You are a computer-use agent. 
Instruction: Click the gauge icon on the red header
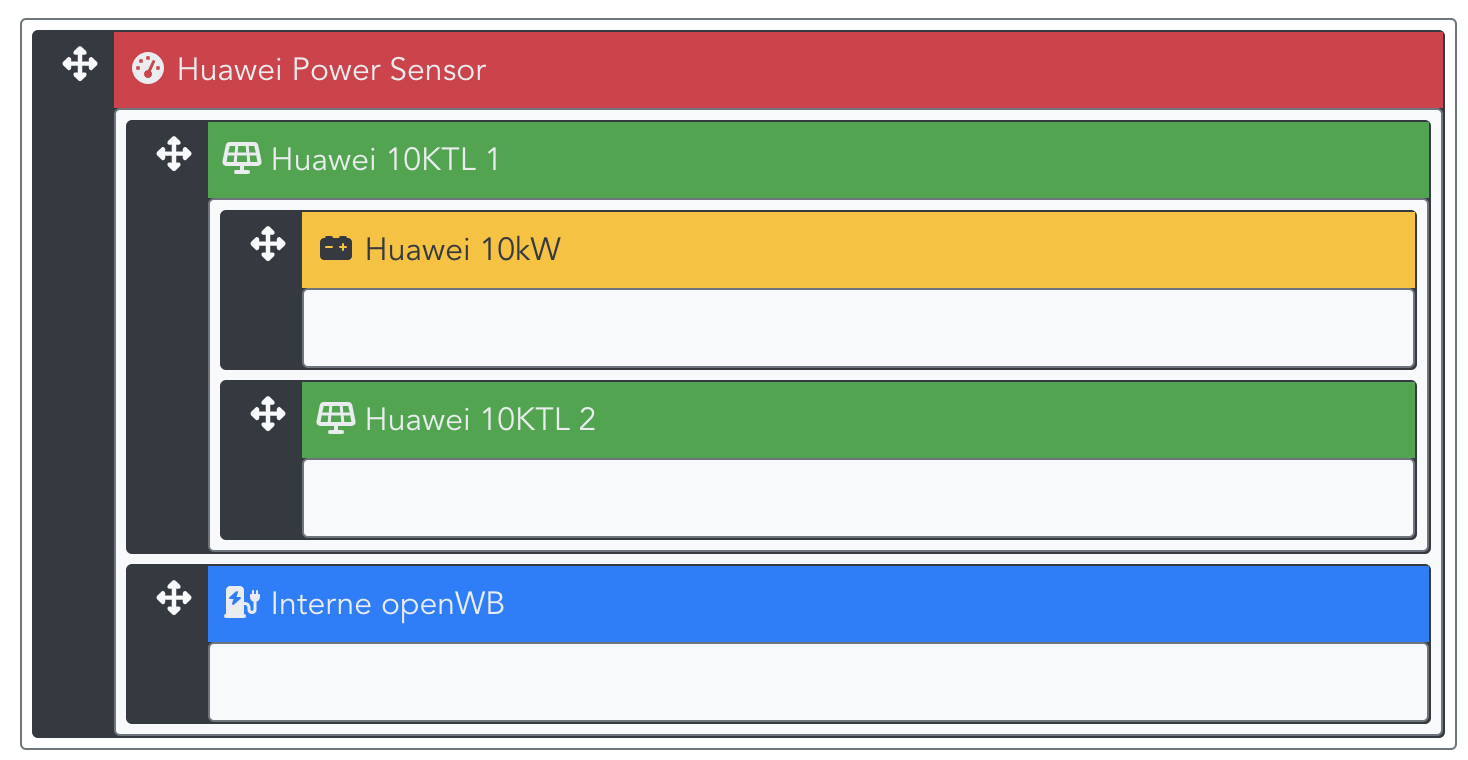point(148,69)
